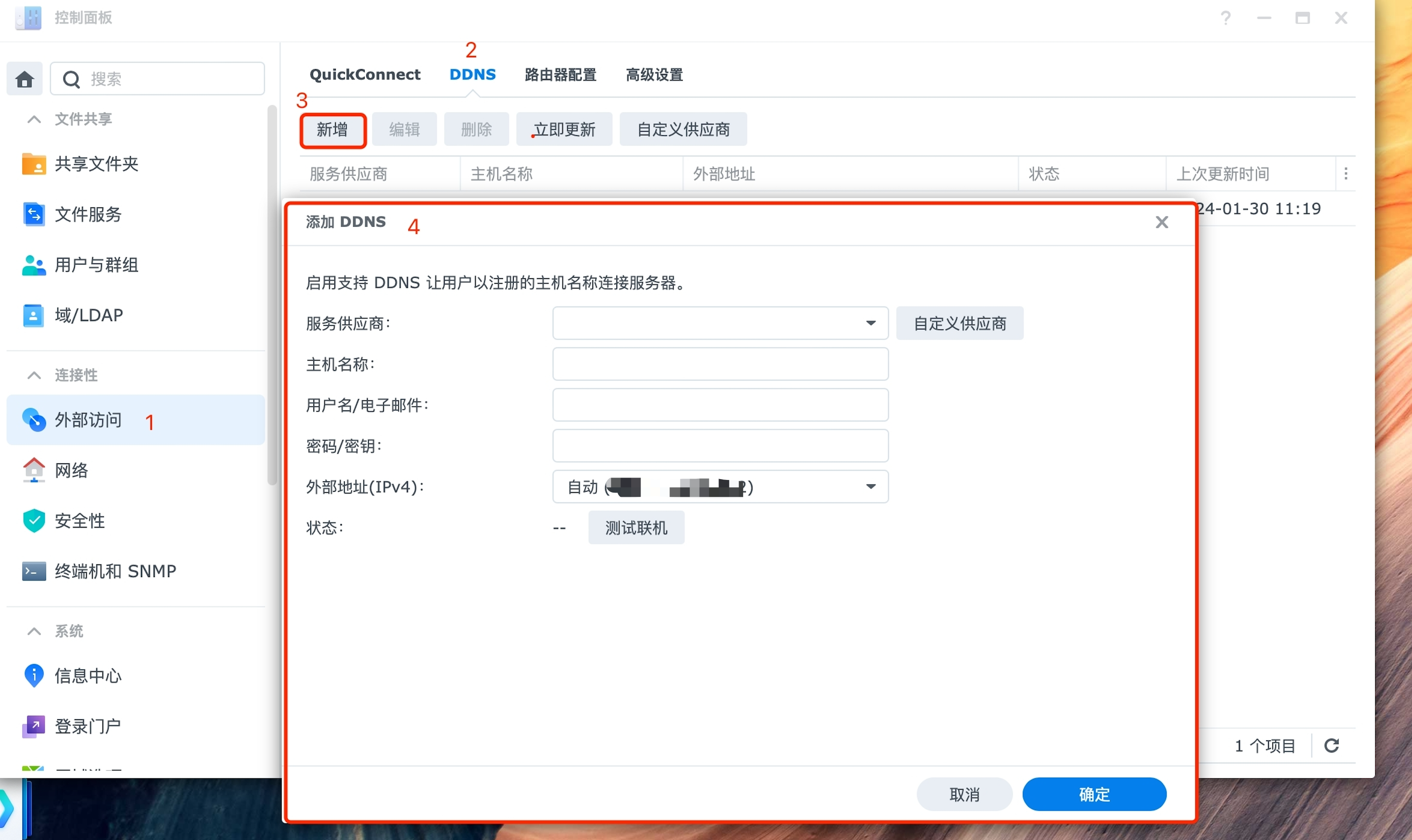This screenshot has width=1412, height=840.
Task: Collapse the Connectivity (连接性) section
Action: (34, 375)
